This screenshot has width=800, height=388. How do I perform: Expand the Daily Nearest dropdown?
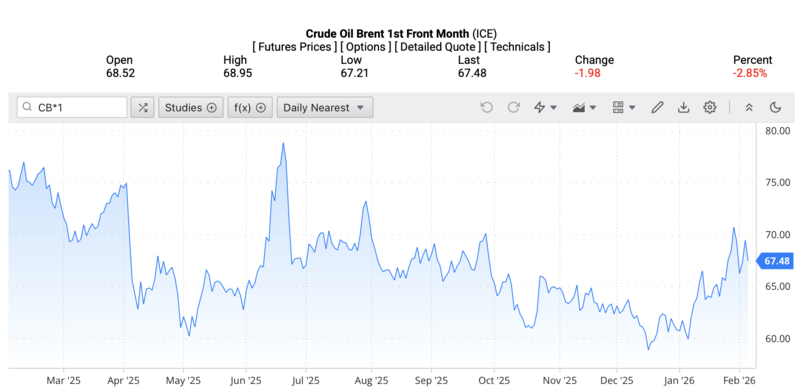click(x=324, y=108)
